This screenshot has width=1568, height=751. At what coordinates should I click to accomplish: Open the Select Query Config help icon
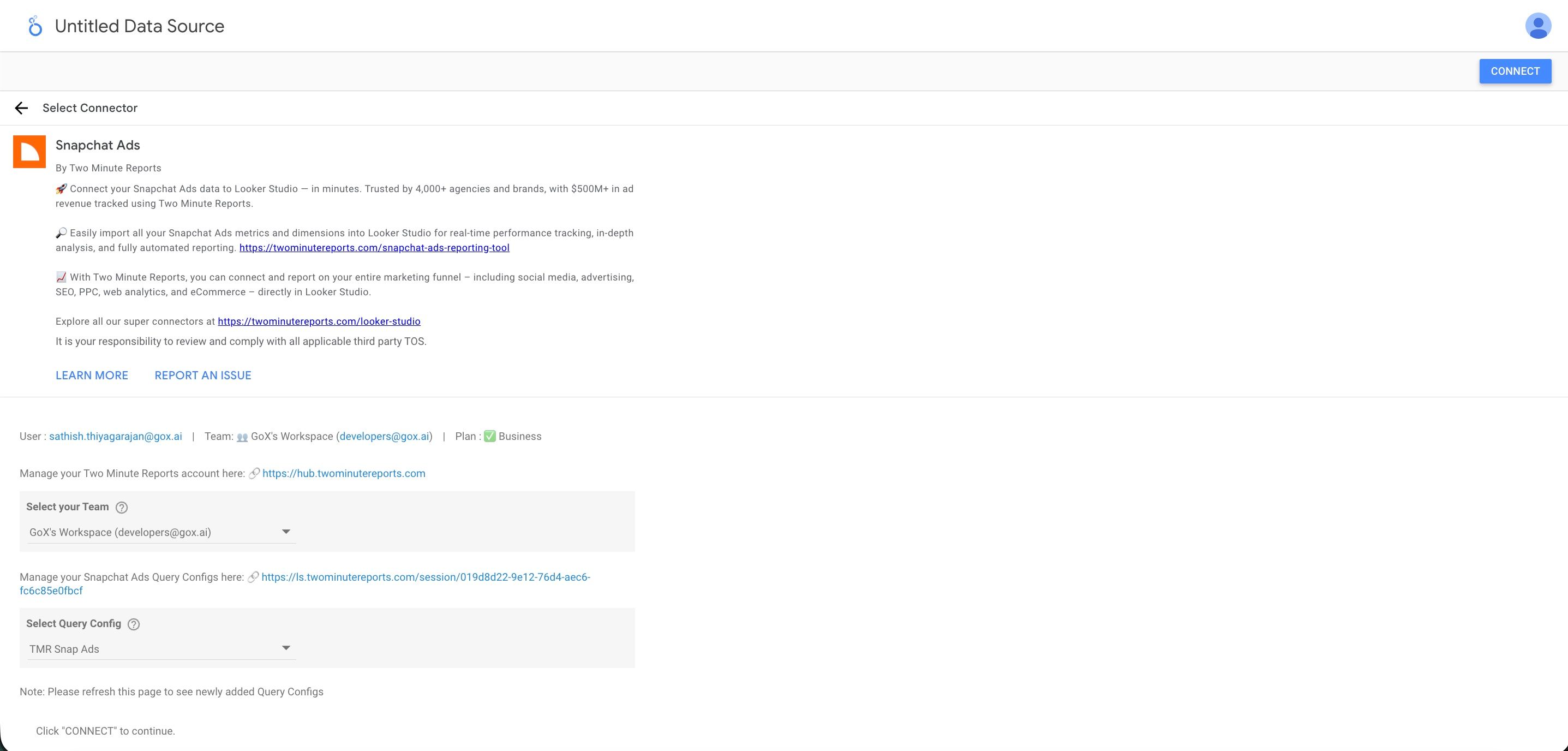(133, 624)
